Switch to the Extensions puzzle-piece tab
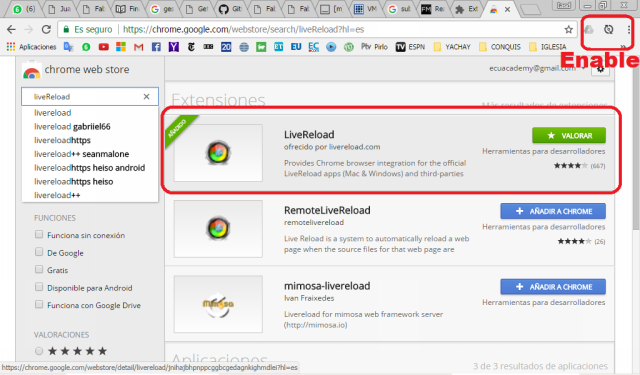The height and width of the screenshot is (375, 640). 467,9
